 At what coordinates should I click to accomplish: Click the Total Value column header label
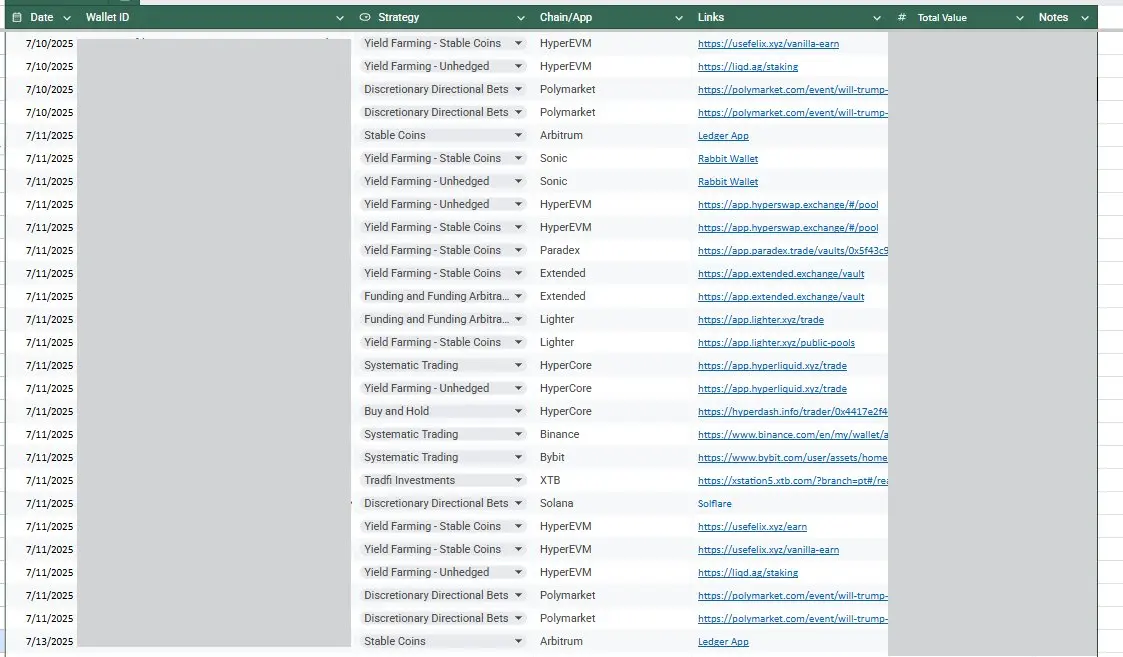point(942,17)
